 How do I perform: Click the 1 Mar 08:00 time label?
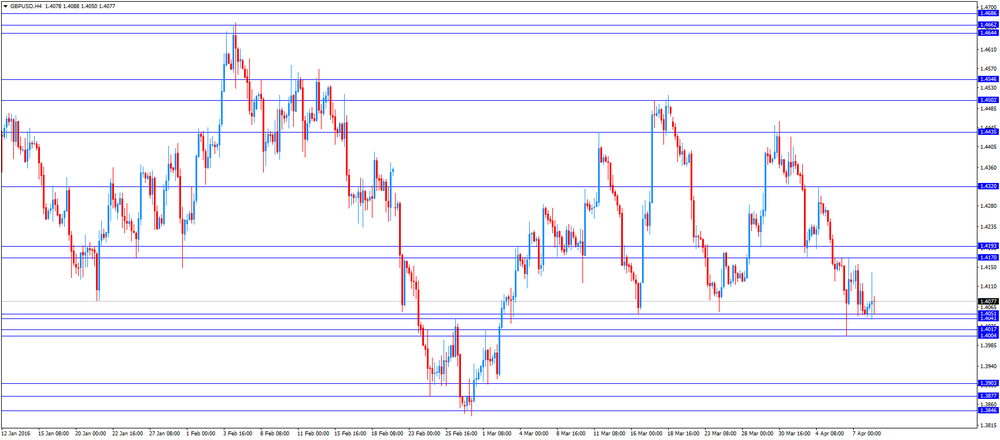pos(497,434)
